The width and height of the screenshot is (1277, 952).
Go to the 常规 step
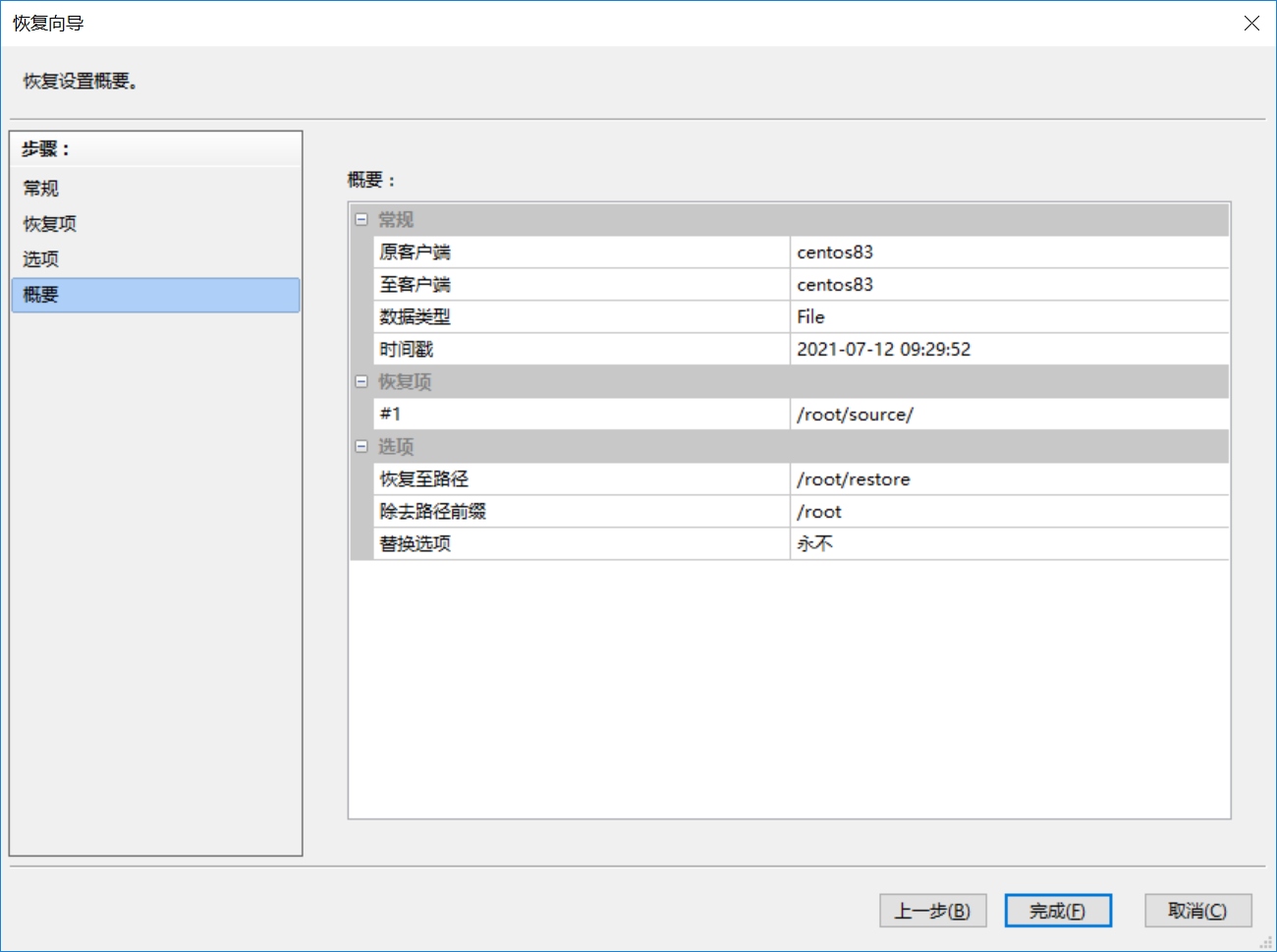pos(41,188)
